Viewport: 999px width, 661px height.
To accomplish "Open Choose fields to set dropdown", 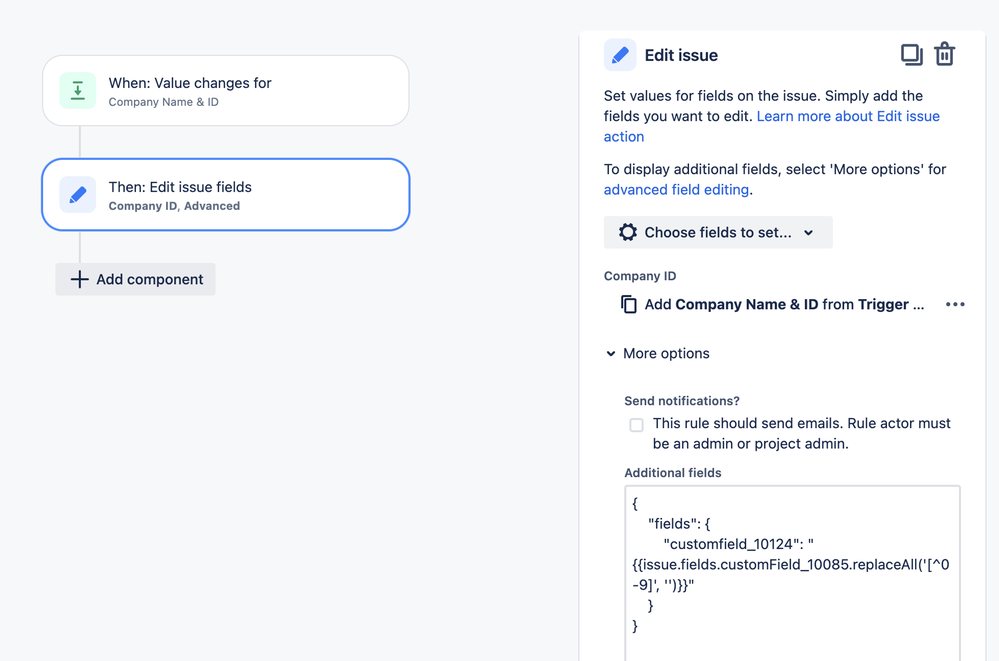I will point(718,232).
